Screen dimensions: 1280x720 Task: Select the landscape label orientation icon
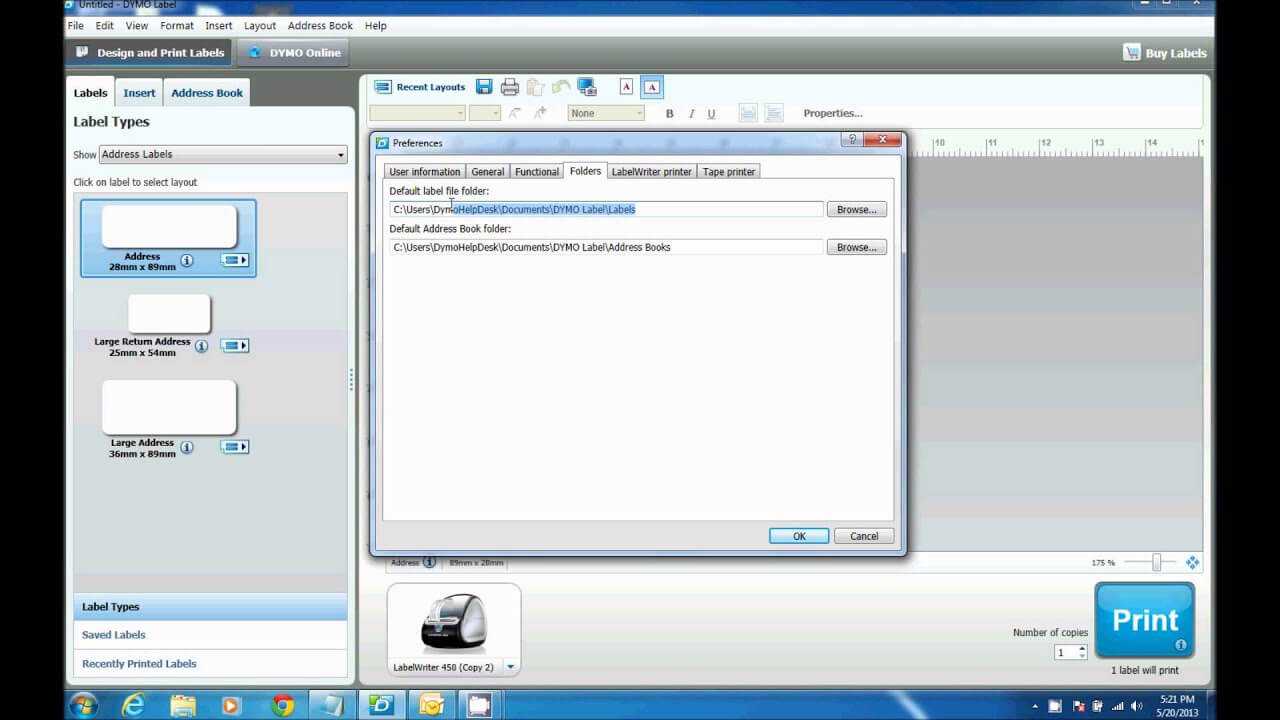pyautogui.click(x=651, y=87)
